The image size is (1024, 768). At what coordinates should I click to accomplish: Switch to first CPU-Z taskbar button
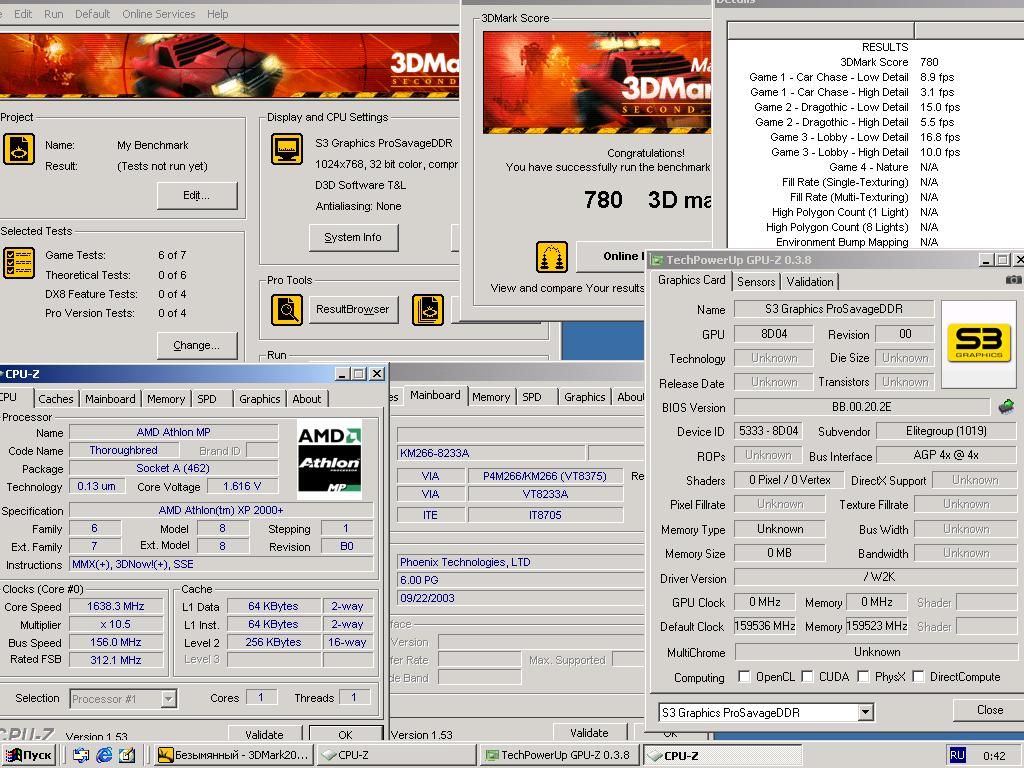pyautogui.click(x=397, y=755)
